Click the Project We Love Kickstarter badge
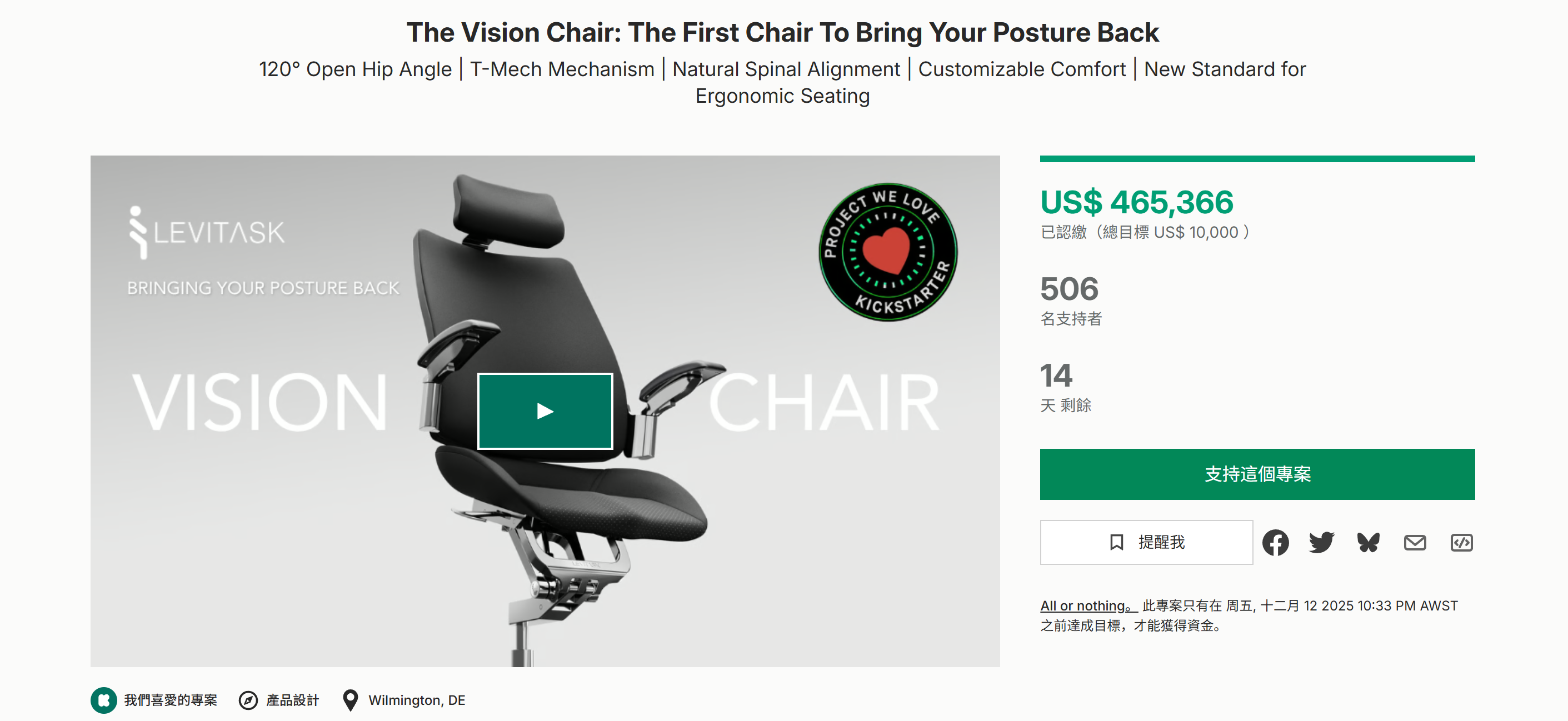 click(x=887, y=252)
